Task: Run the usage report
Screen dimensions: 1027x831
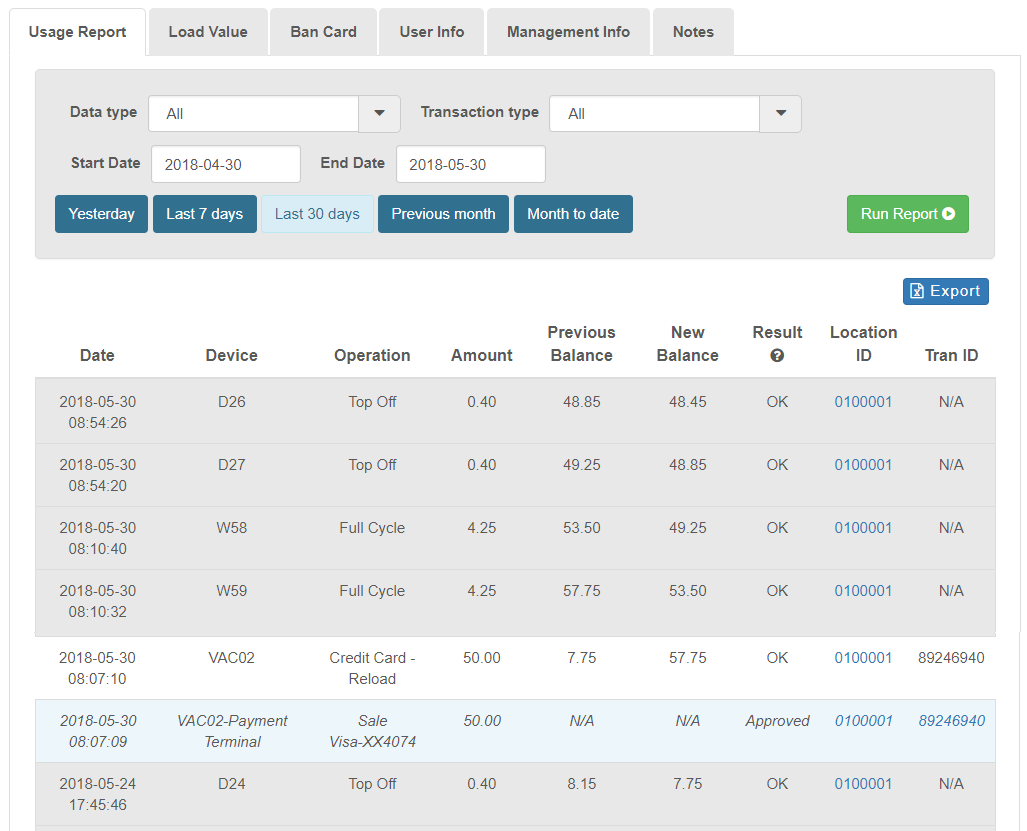Action: pyautogui.click(x=907, y=214)
